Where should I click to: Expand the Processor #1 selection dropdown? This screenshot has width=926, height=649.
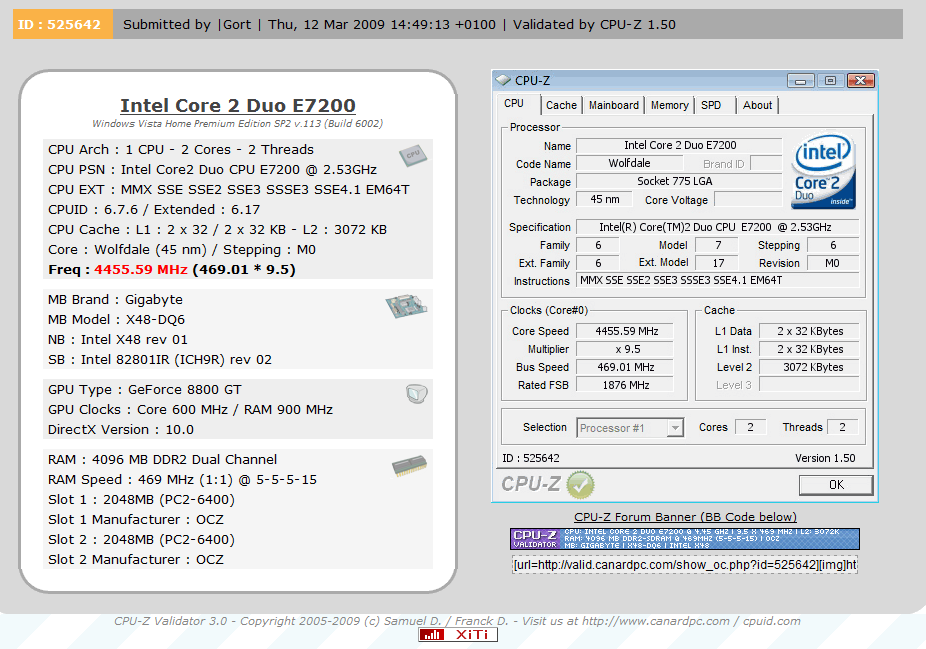pos(675,428)
